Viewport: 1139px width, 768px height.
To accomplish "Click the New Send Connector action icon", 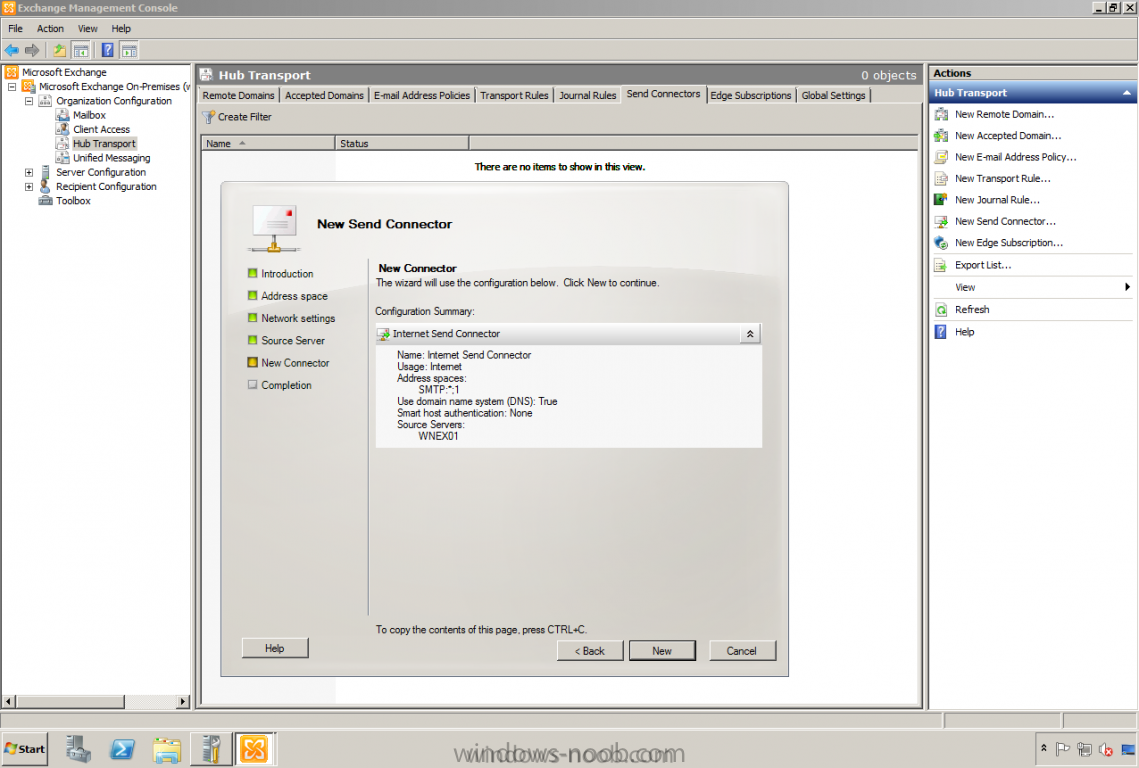I will tap(941, 222).
